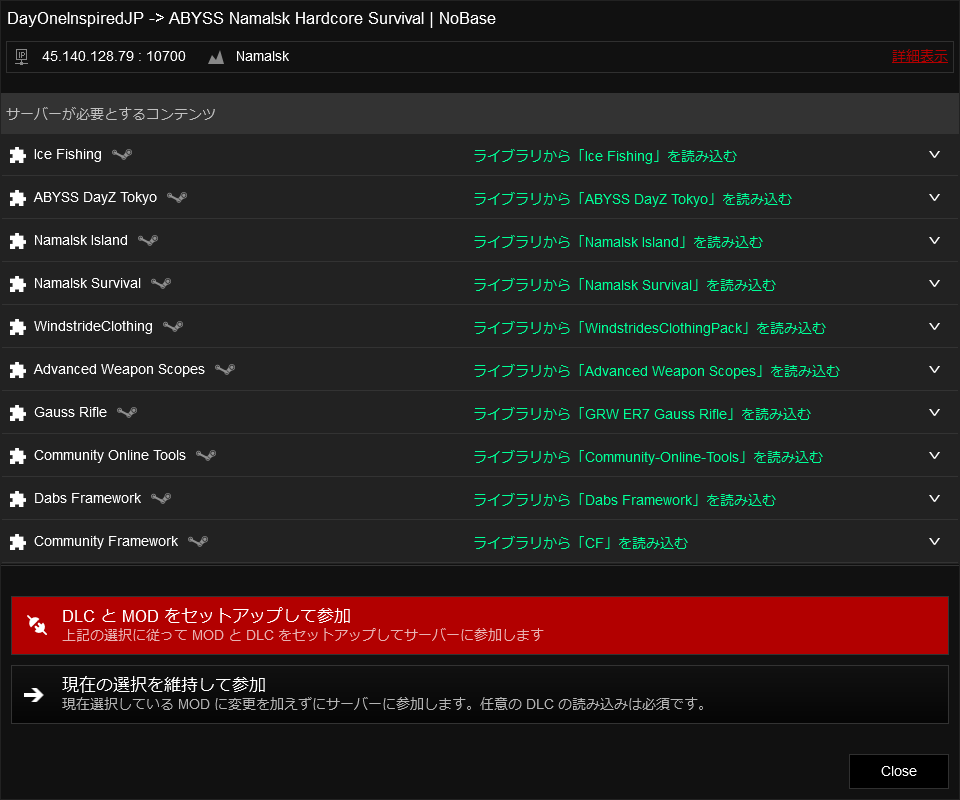
Task: Click Steam icon next to Community Online Tools
Action: click(206, 455)
